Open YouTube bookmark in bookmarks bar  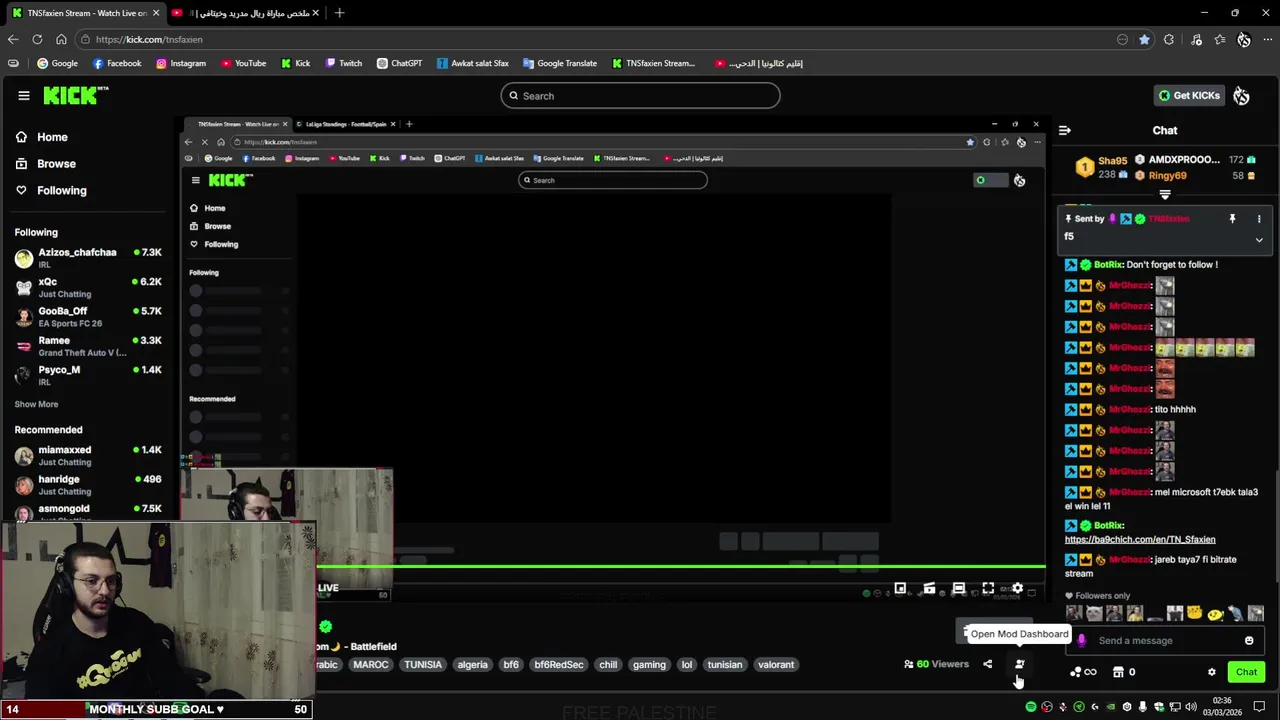pos(242,63)
